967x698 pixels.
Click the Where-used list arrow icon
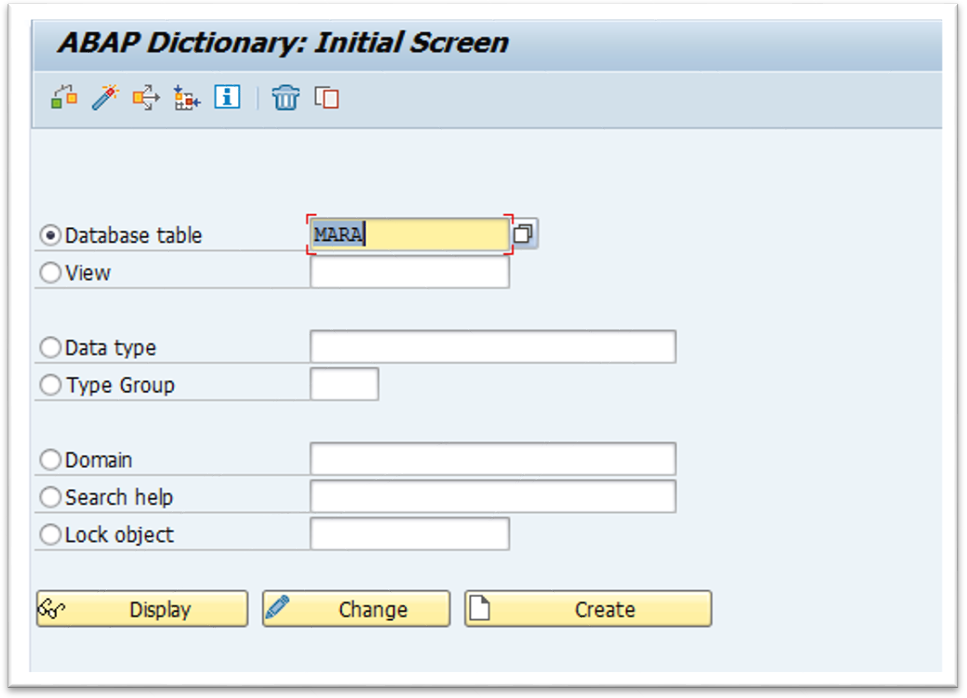[146, 97]
